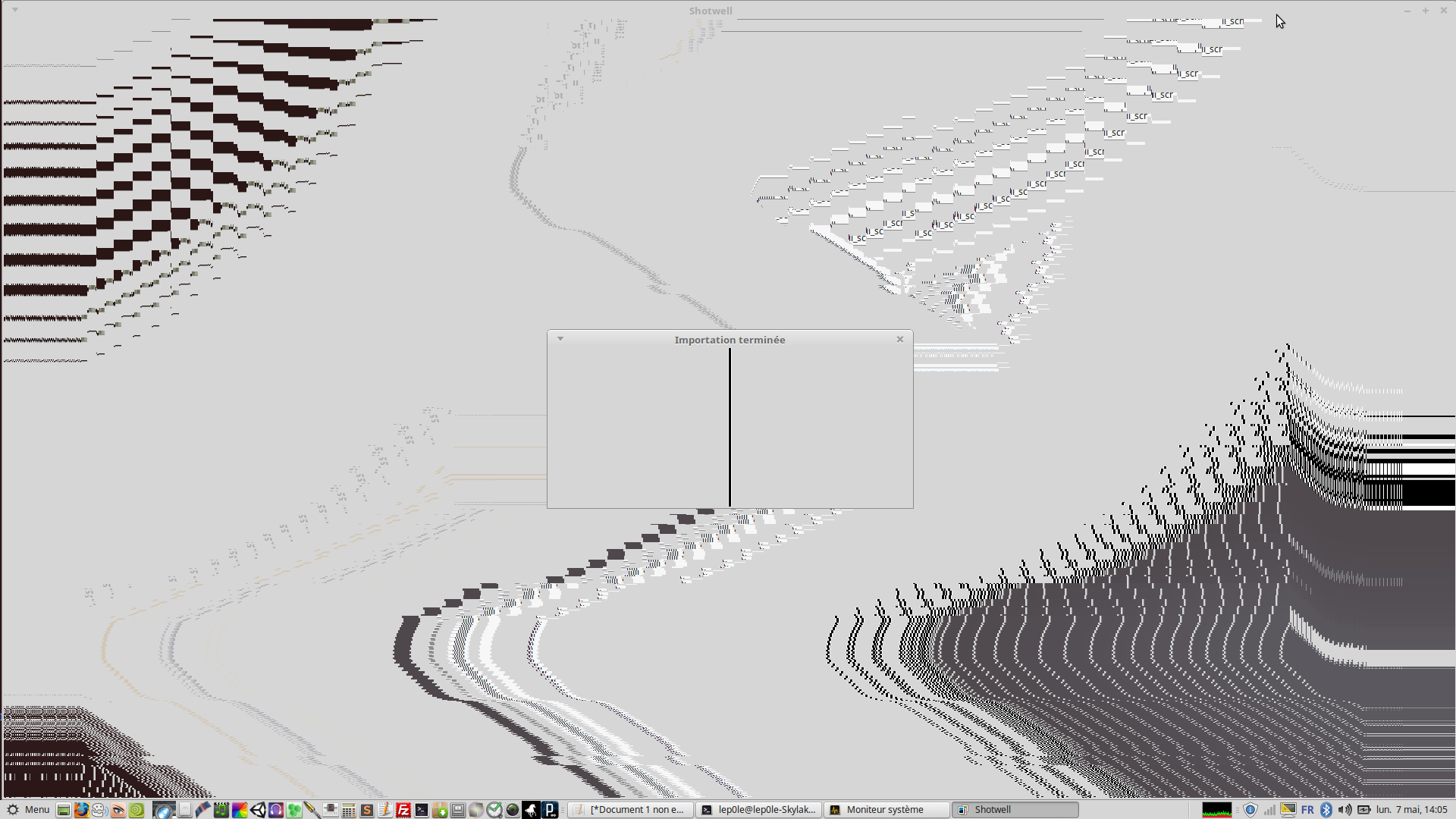1456x819 pixels.
Task: Open the network signal indicator
Action: [x=1269, y=810]
